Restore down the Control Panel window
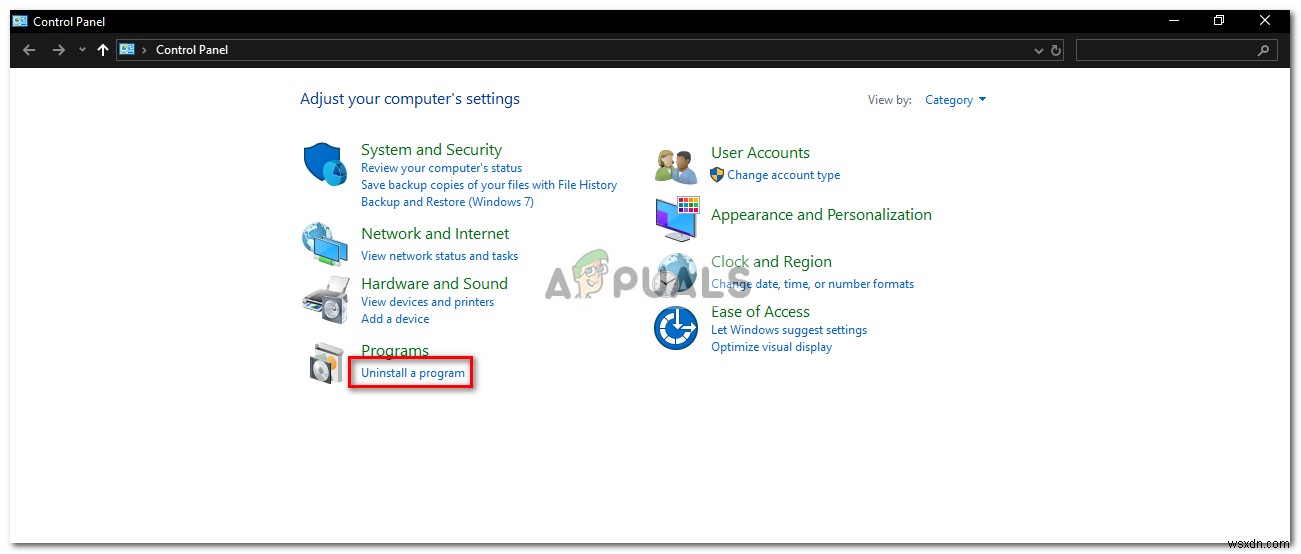Viewport: 1301px width, 554px height. tap(1219, 21)
